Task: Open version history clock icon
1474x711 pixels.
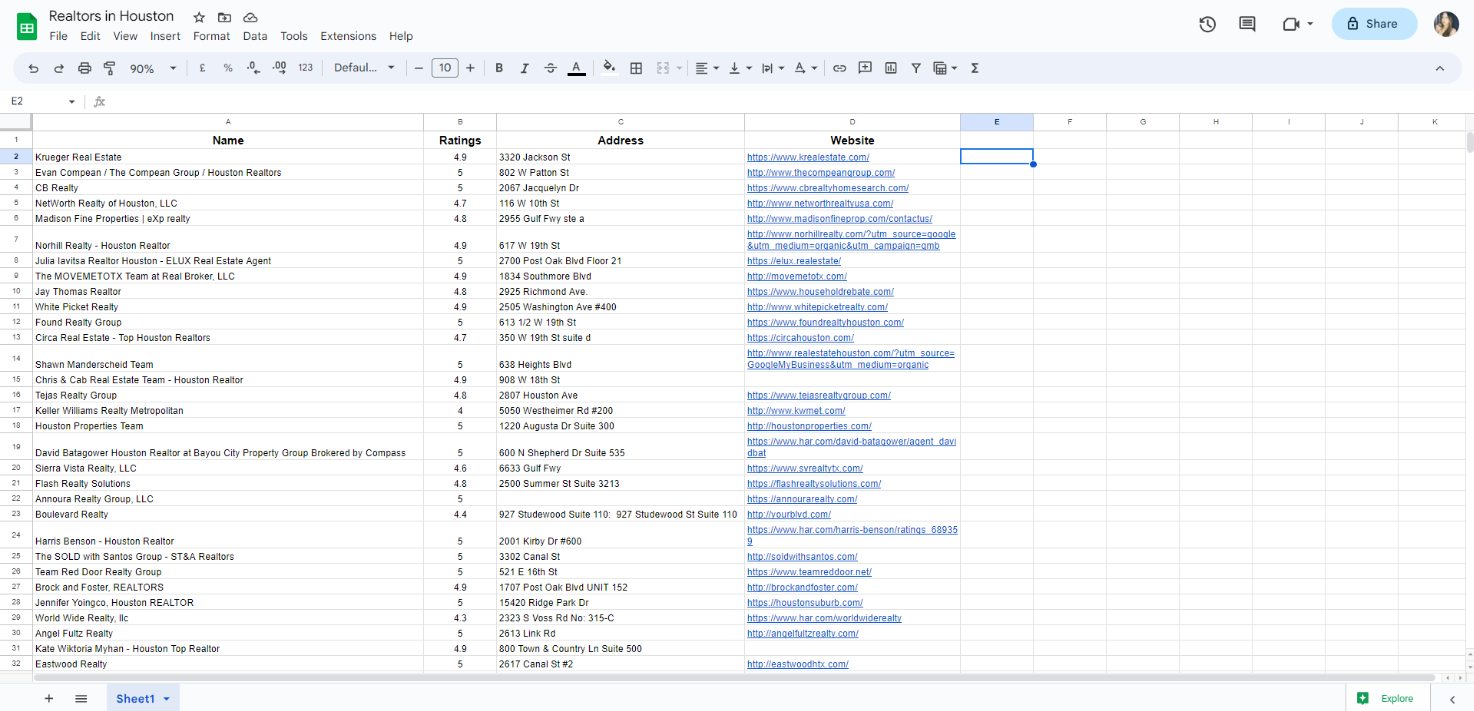Action: click(1207, 24)
